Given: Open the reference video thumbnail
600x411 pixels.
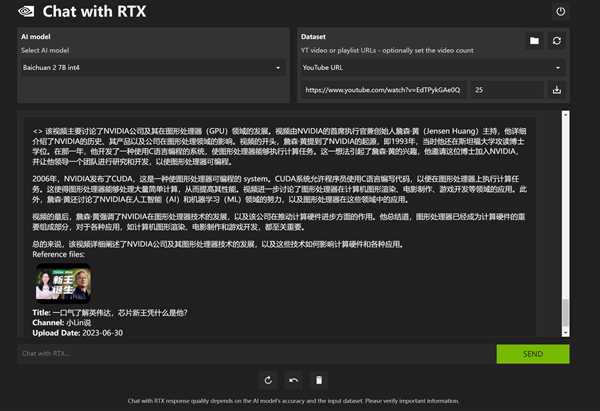Looking at the screenshot, I should click(63, 283).
